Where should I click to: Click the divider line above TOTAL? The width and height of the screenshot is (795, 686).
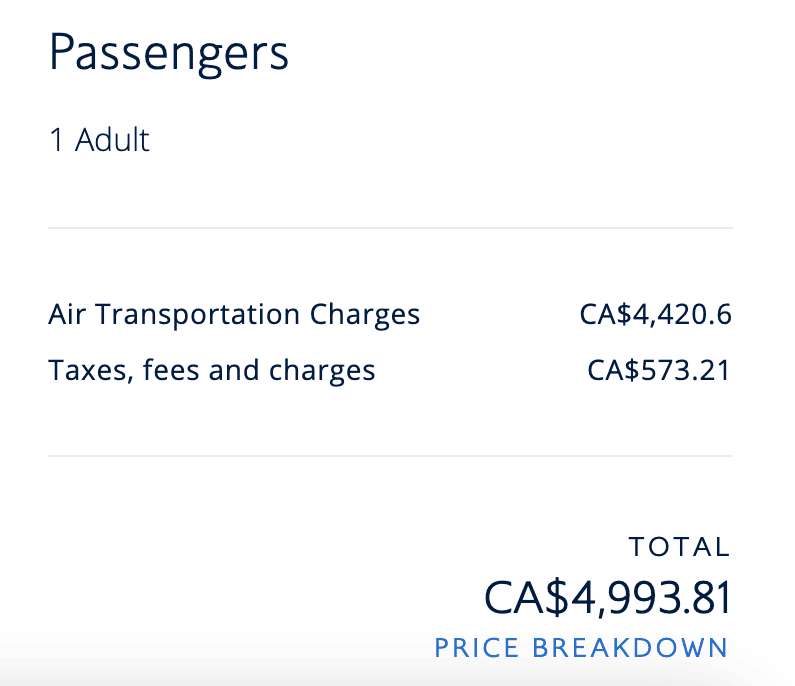(390, 456)
